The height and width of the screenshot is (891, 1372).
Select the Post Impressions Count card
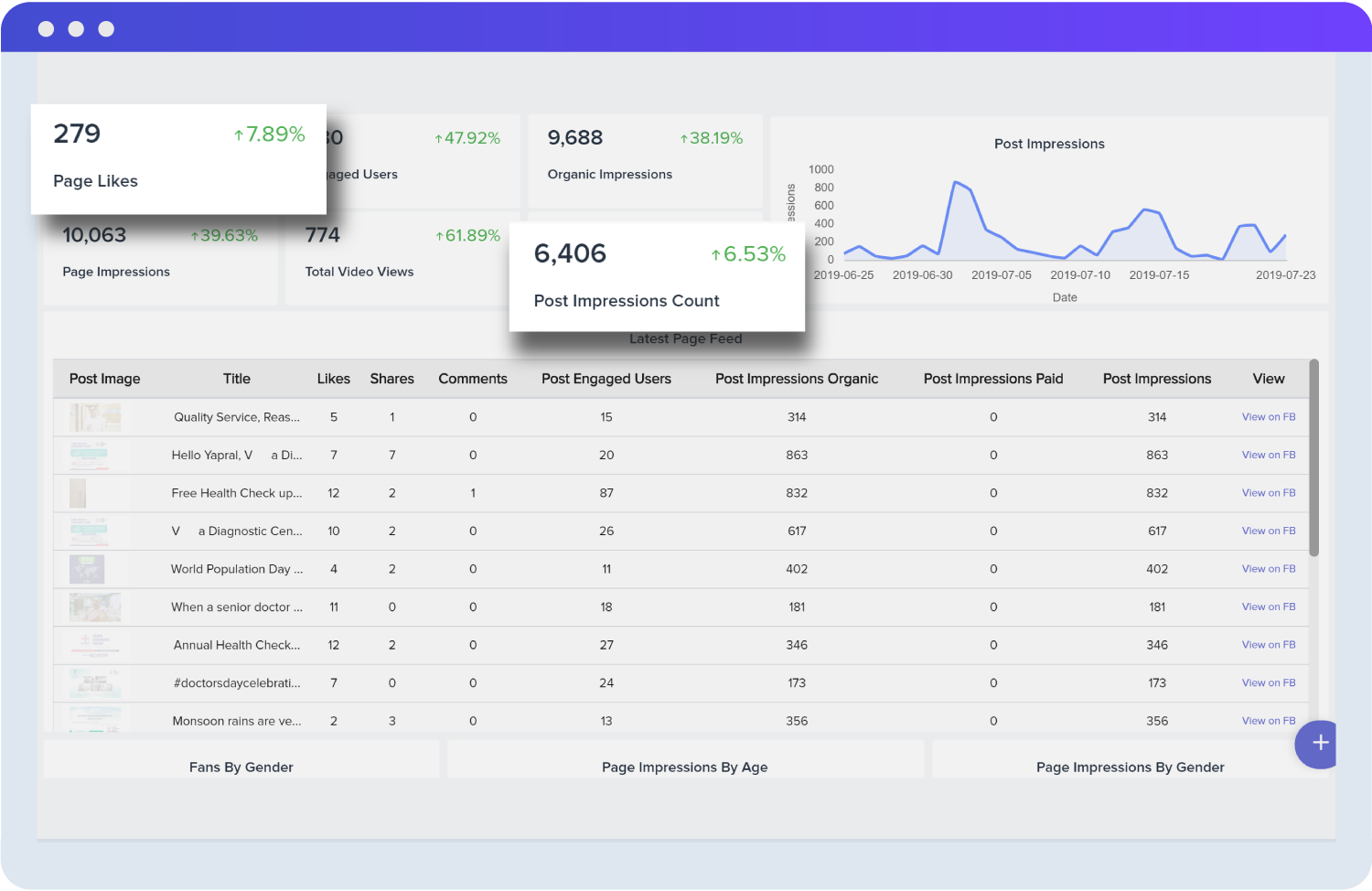[657, 276]
